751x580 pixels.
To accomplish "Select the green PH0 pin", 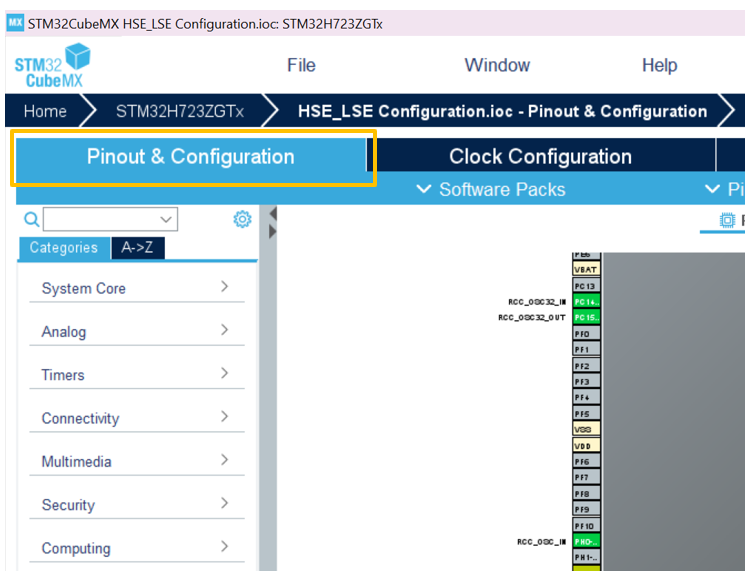I will [x=586, y=541].
